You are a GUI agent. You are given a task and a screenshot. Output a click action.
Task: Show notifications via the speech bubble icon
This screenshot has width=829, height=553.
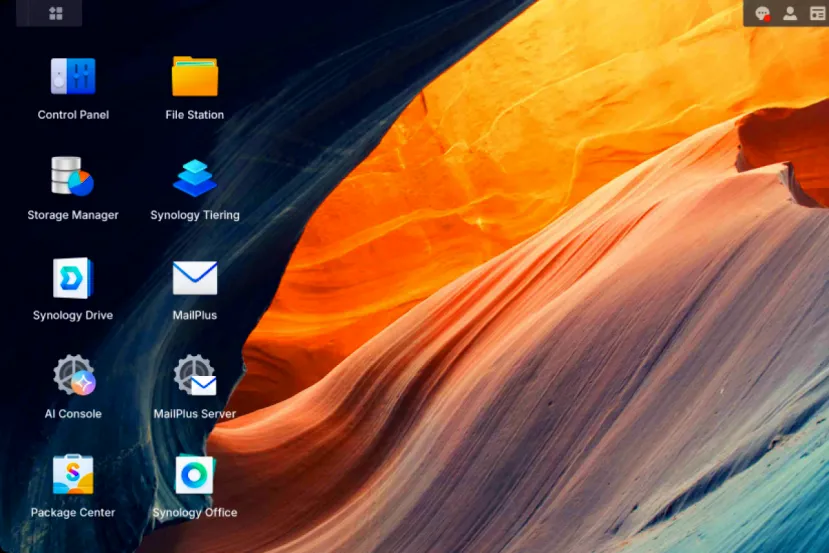pos(763,13)
